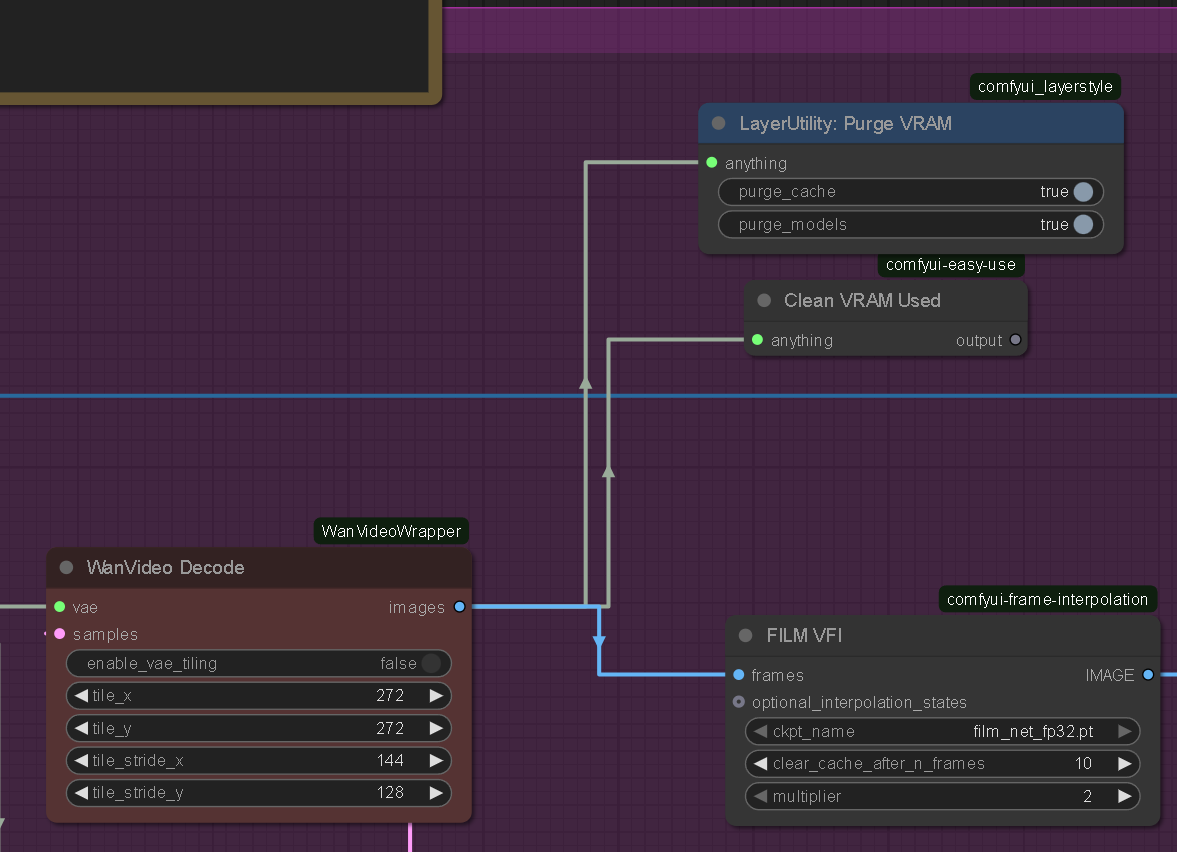Click the tile_x value 272

390,696
